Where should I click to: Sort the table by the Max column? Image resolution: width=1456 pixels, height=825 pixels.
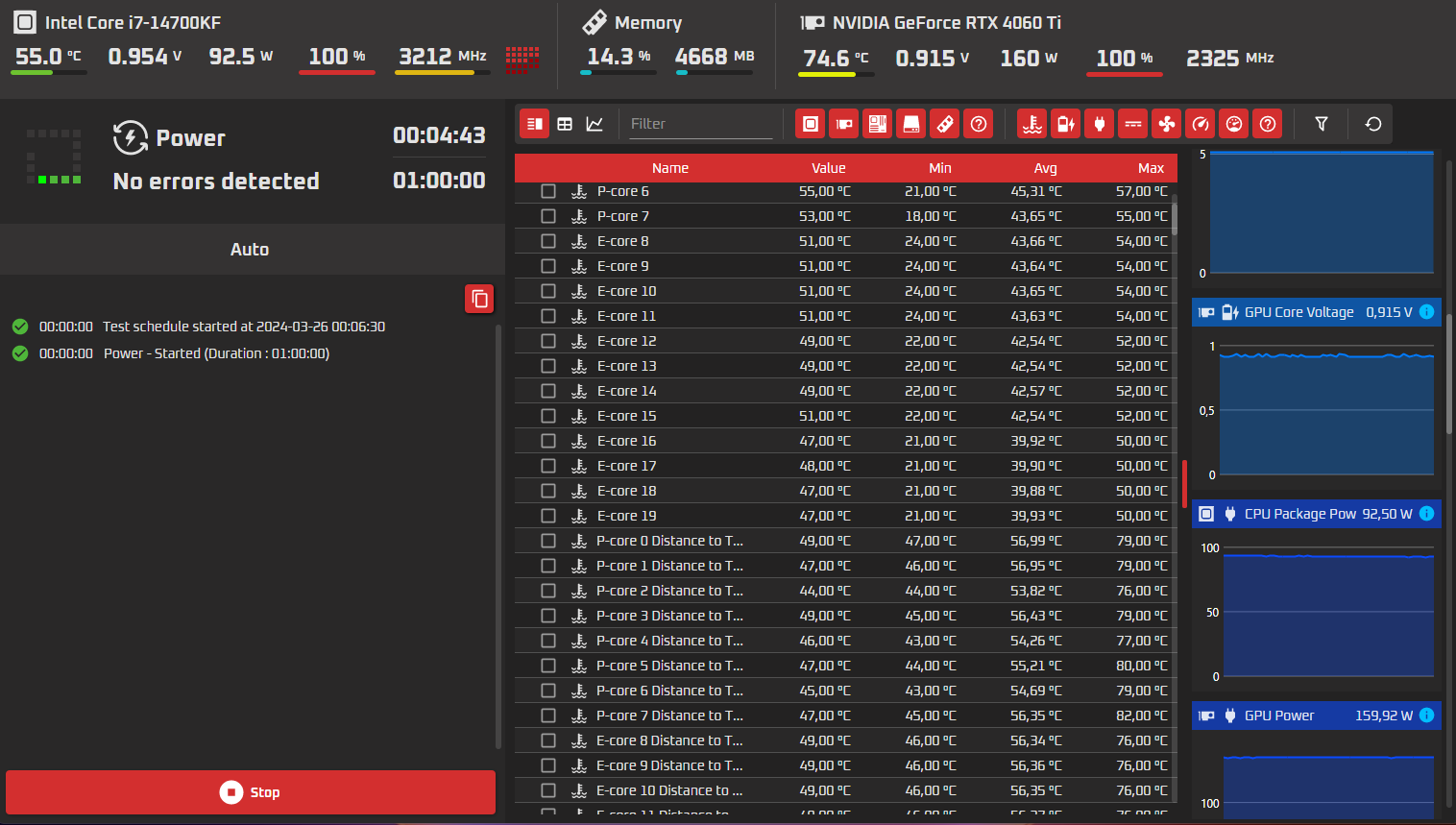(x=1151, y=168)
